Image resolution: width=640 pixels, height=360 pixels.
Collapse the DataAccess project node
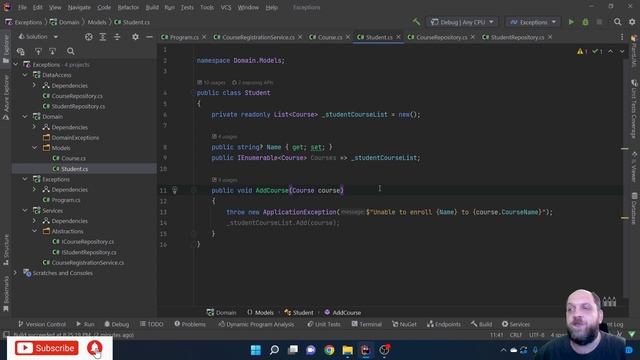click(x=25, y=75)
